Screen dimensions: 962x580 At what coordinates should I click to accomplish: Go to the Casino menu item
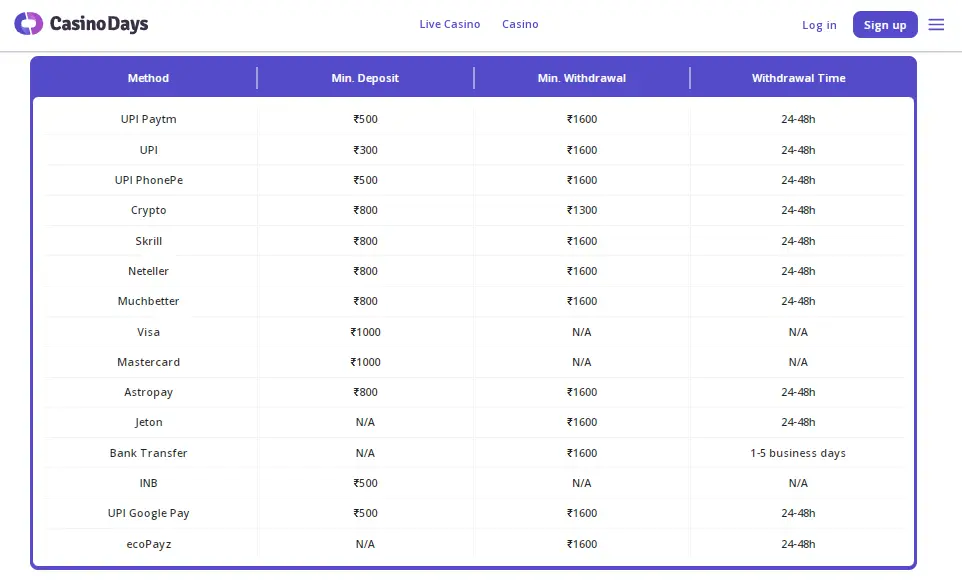click(x=520, y=24)
